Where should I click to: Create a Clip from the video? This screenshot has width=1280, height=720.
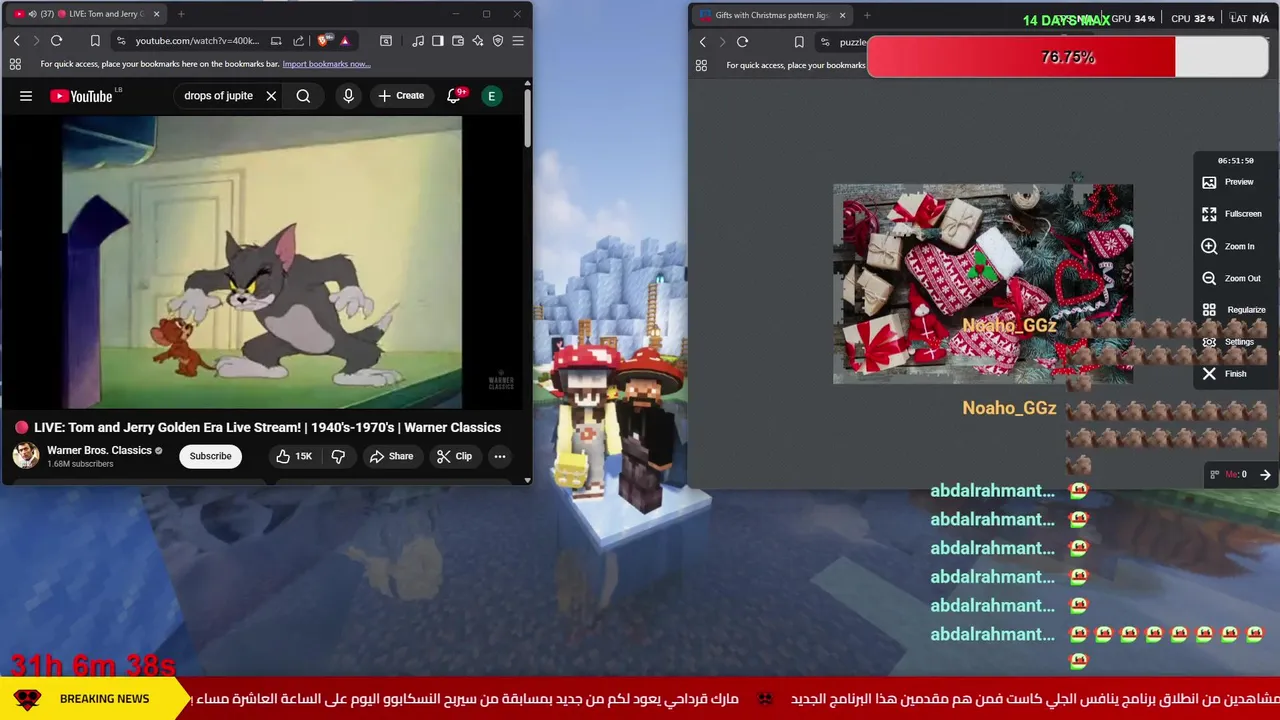(454, 456)
